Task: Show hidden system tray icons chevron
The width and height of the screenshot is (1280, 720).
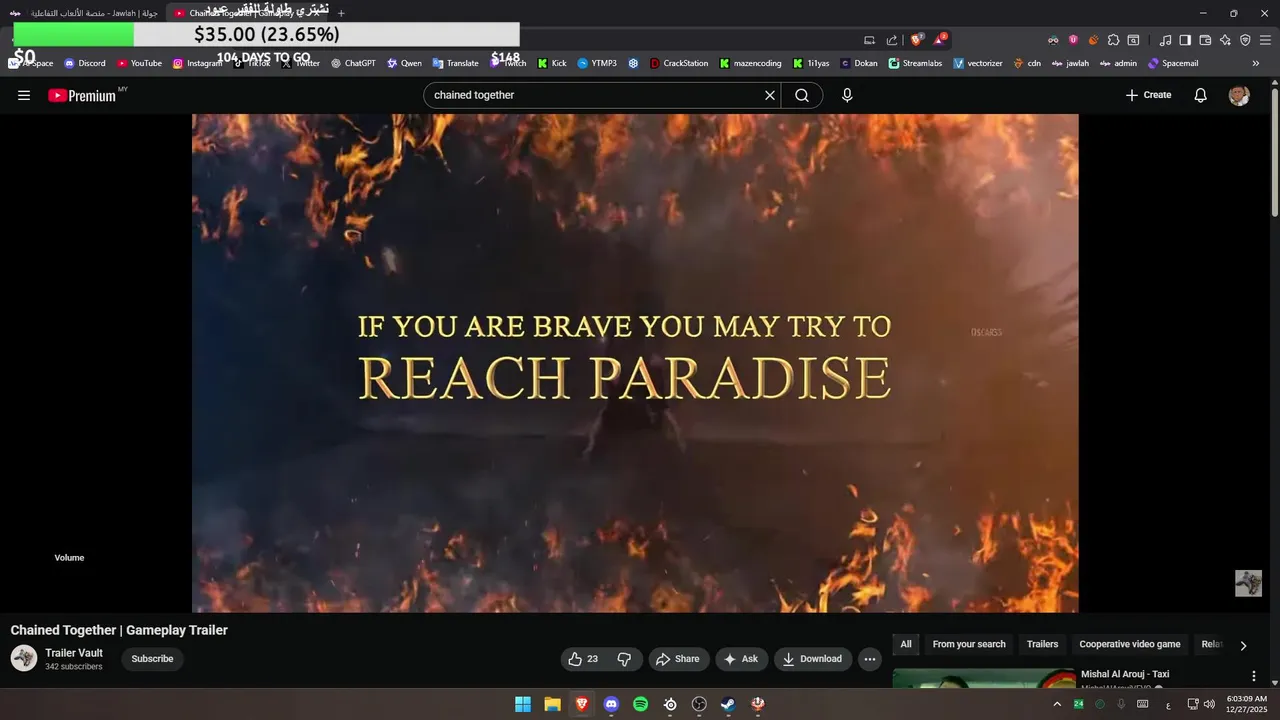Action: (1057, 704)
